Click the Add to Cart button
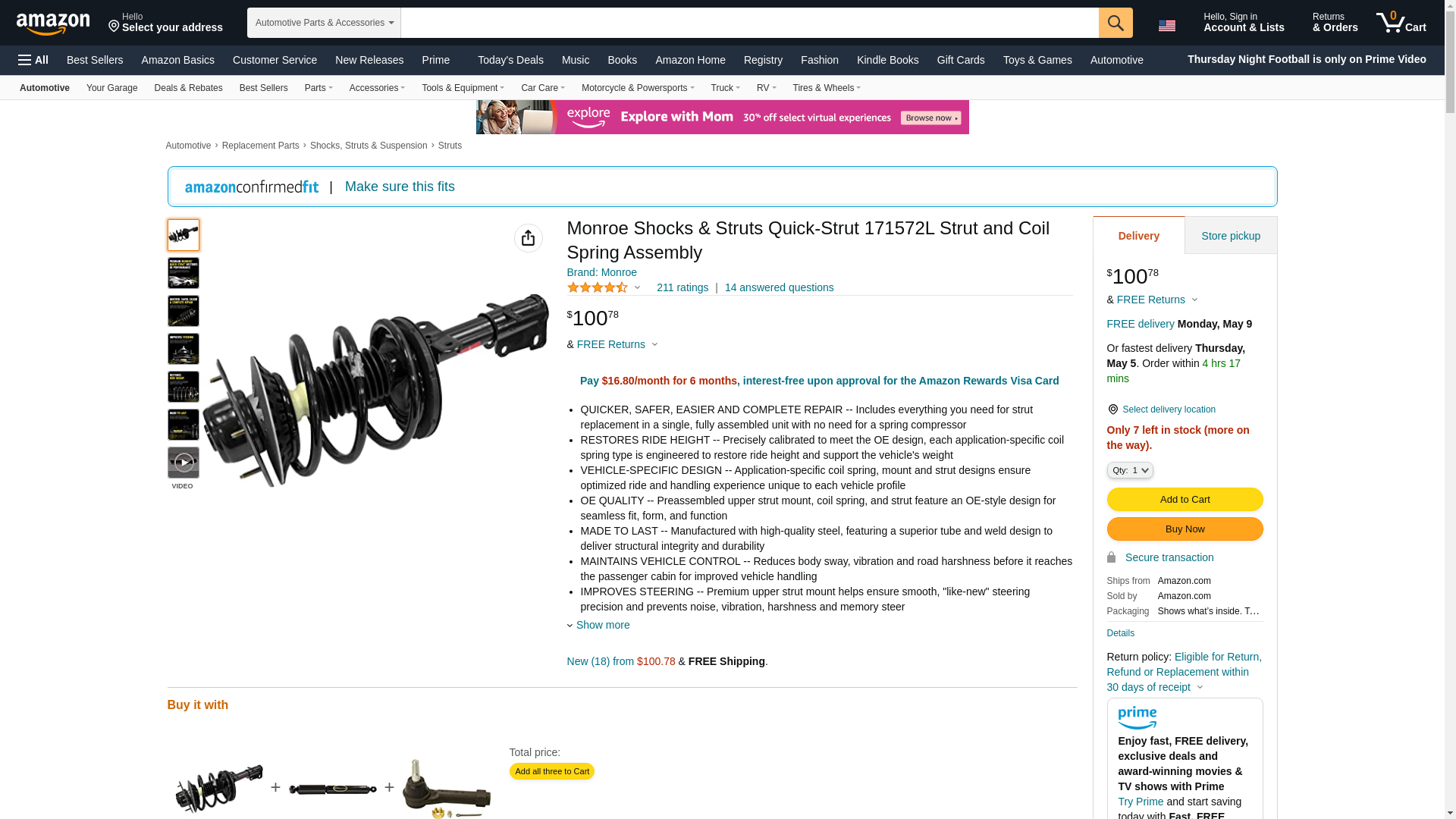The height and width of the screenshot is (819, 1456). (x=1185, y=499)
